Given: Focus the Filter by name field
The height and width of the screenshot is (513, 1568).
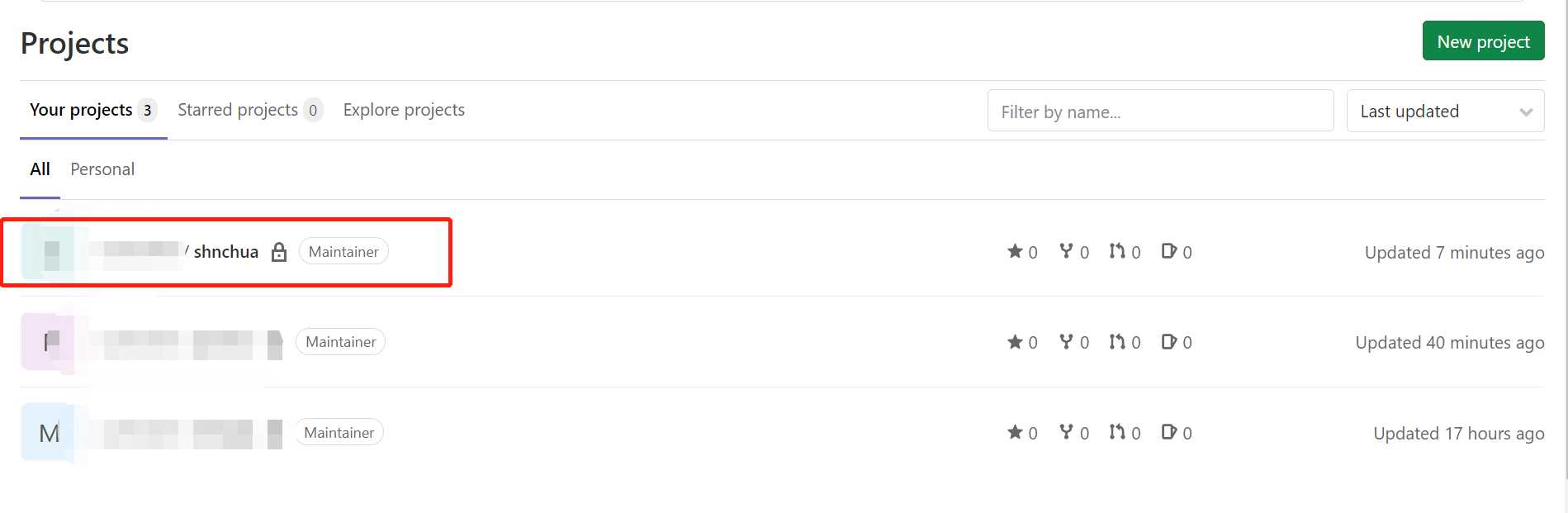Looking at the screenshot, I should 1160,111.
